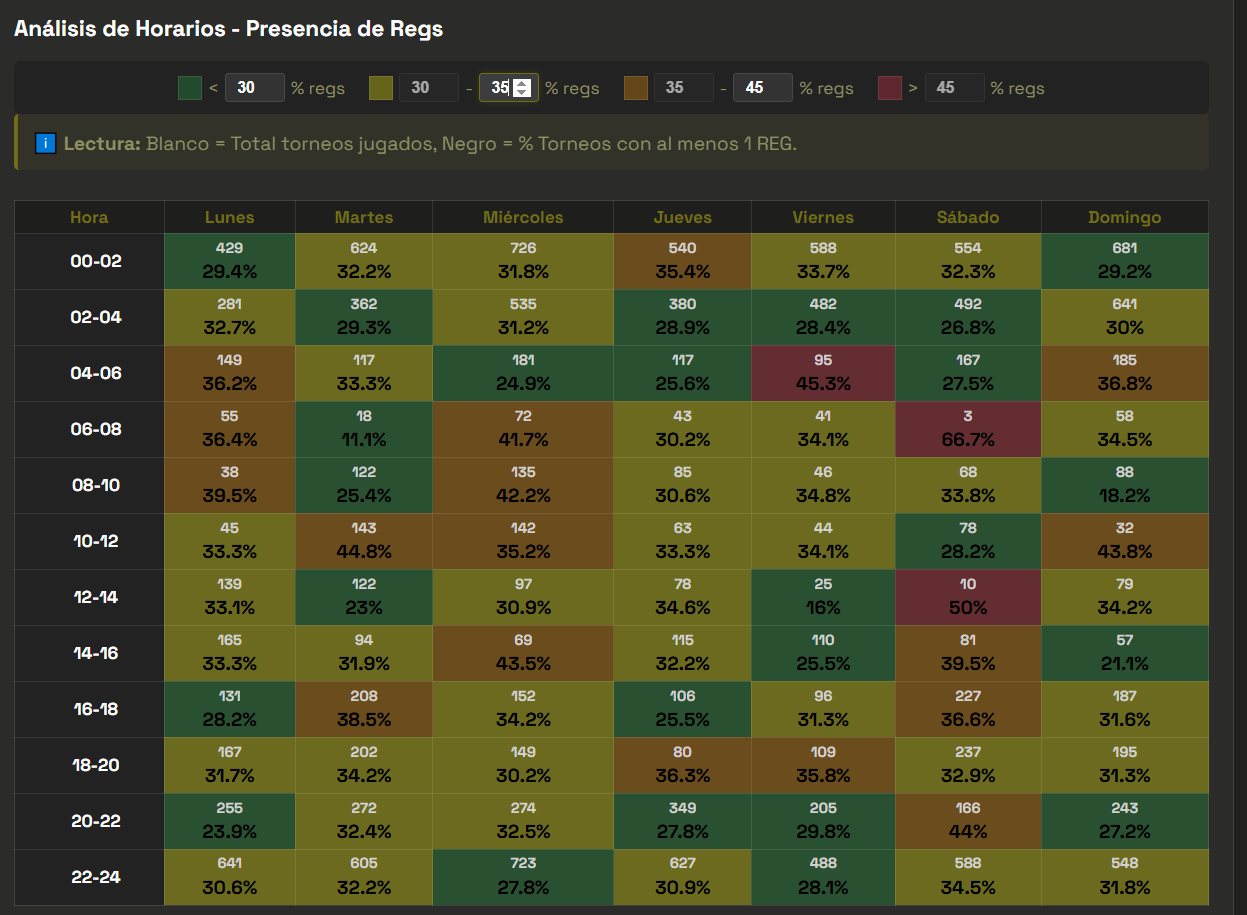Screen dimensions: 1247x915
Task: Select the Viernes 04-06 cell showing 45.3%
Action: pyautogui.click(x=822, y=373)
